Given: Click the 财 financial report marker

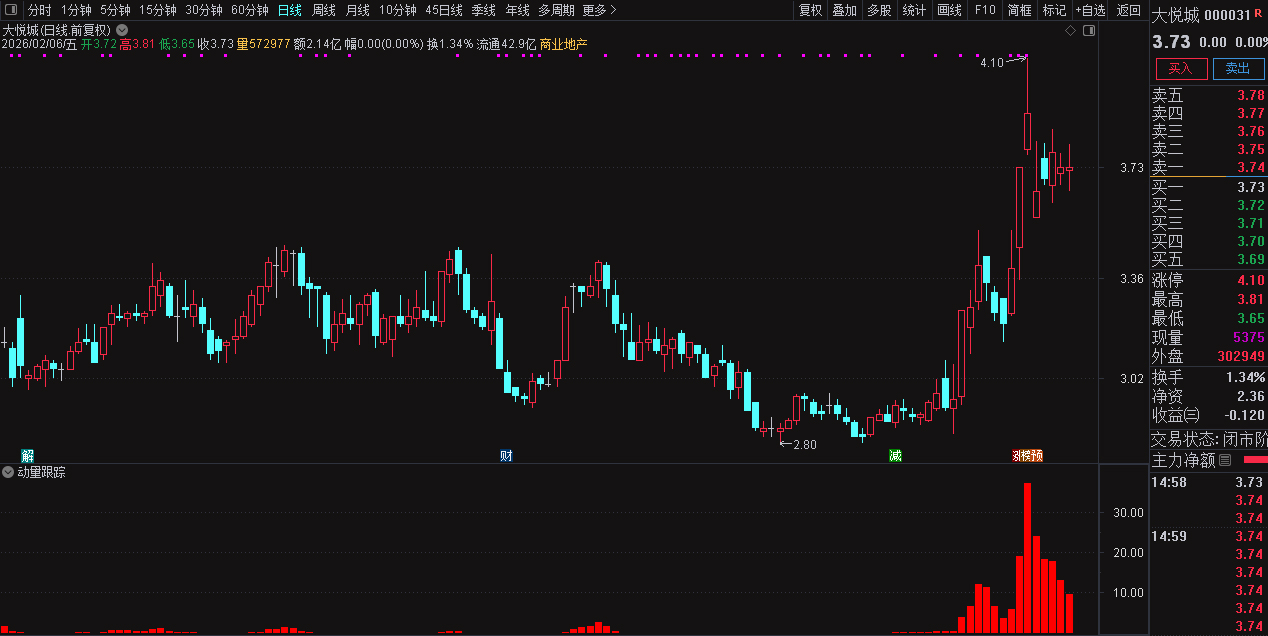Looking at the screenshot, I should pos(506,456).
